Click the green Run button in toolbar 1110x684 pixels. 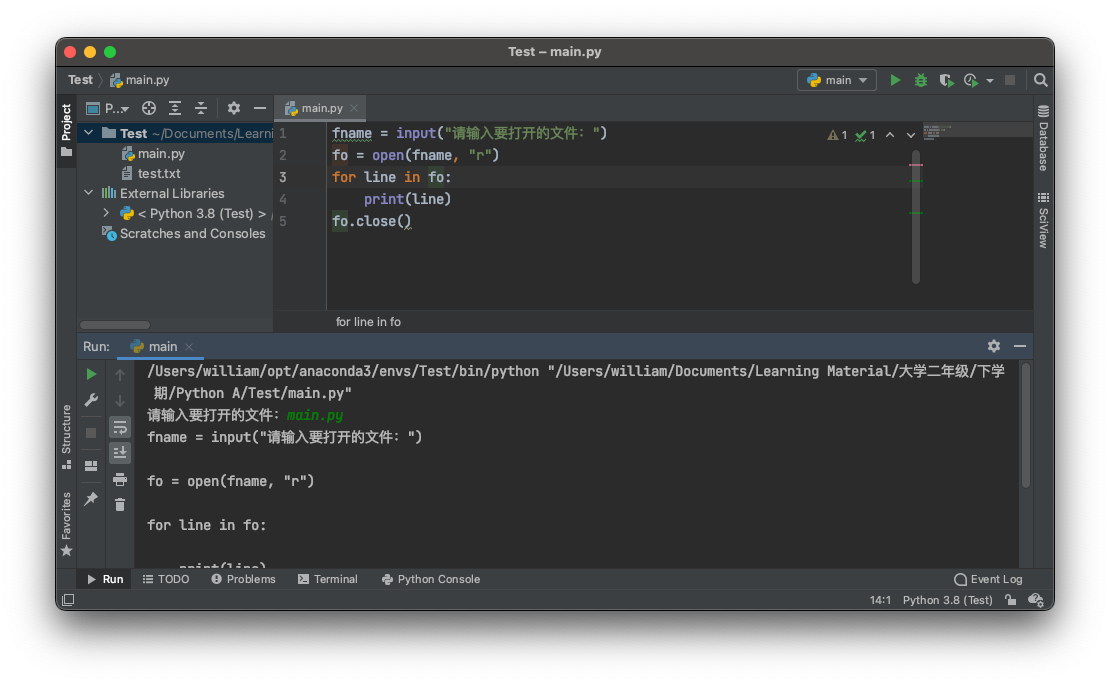point(895,80)
